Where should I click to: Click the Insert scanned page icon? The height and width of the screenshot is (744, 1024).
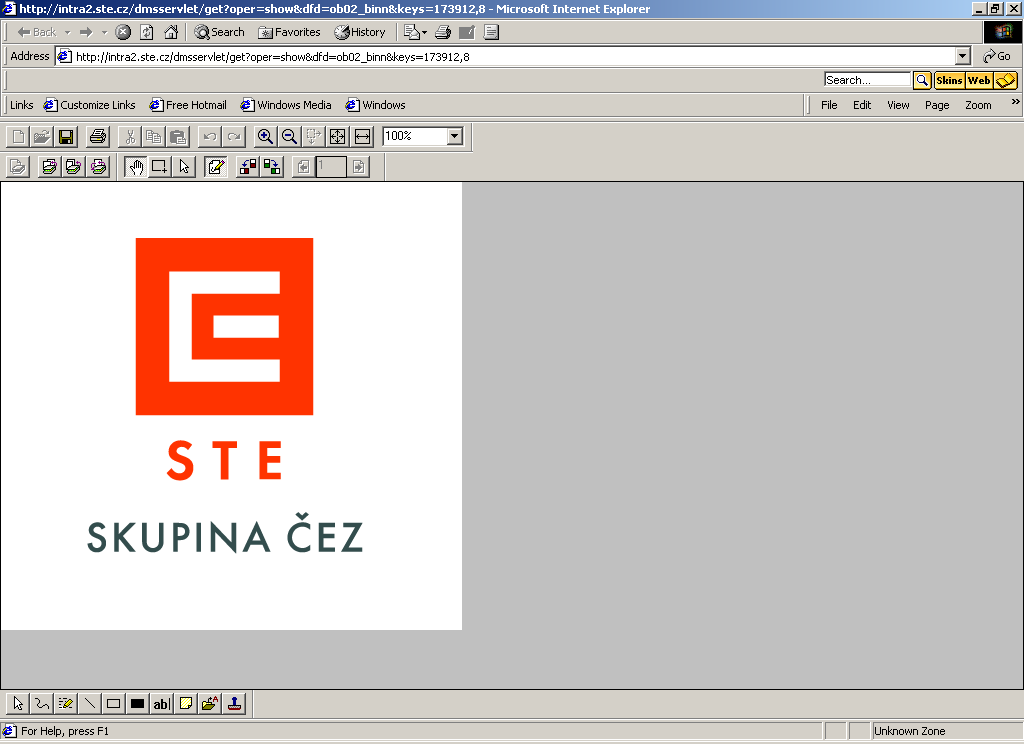49,167
